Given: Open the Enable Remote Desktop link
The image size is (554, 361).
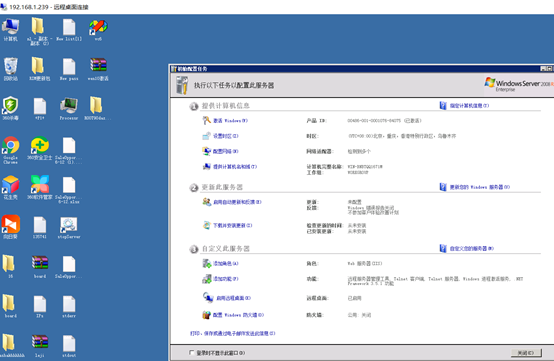Looking at the screenshot, I should click(234, 298).
